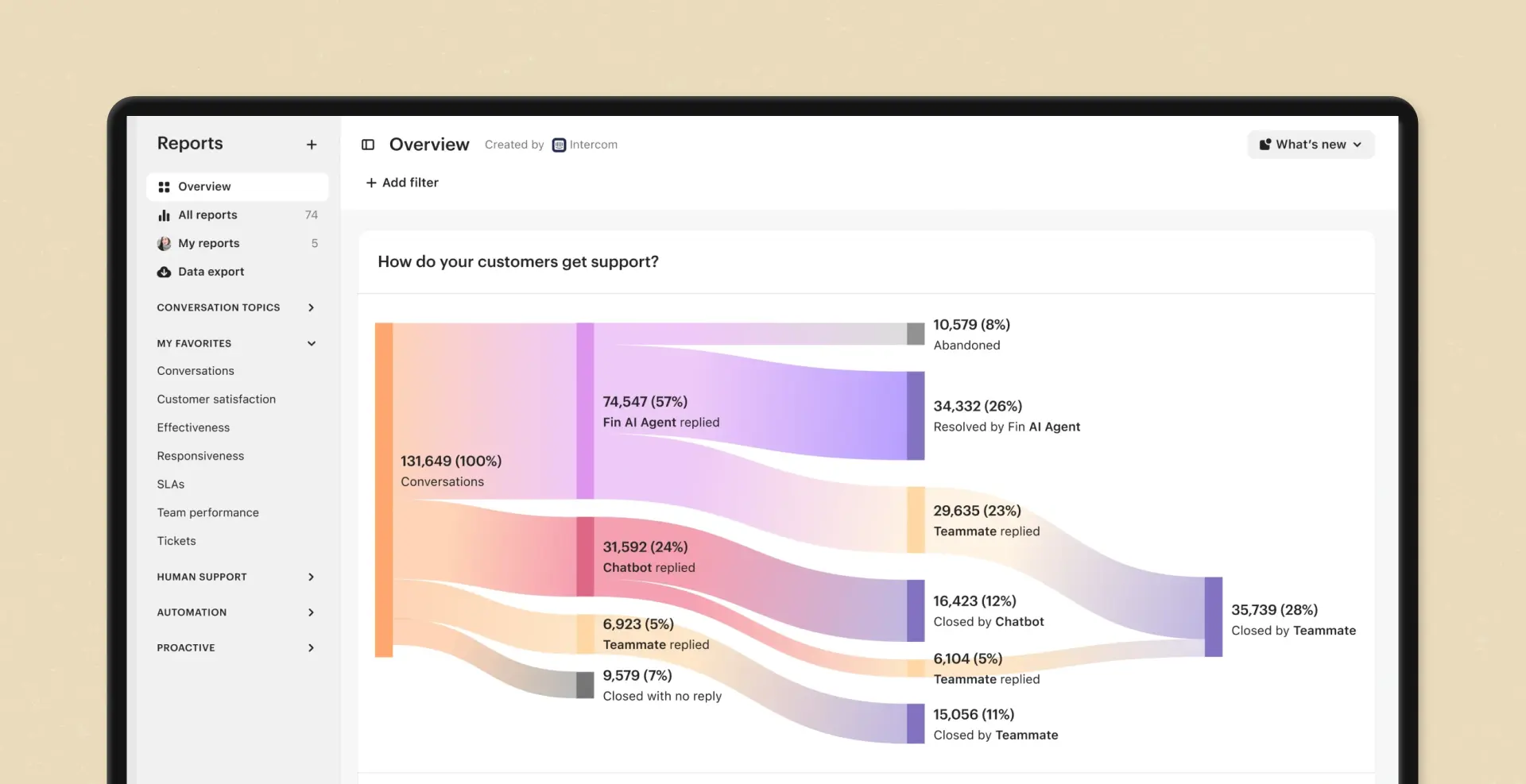1526x784 pixels.
Task: Expand the Conversation Topics section
Action: (x=311, y=307)
